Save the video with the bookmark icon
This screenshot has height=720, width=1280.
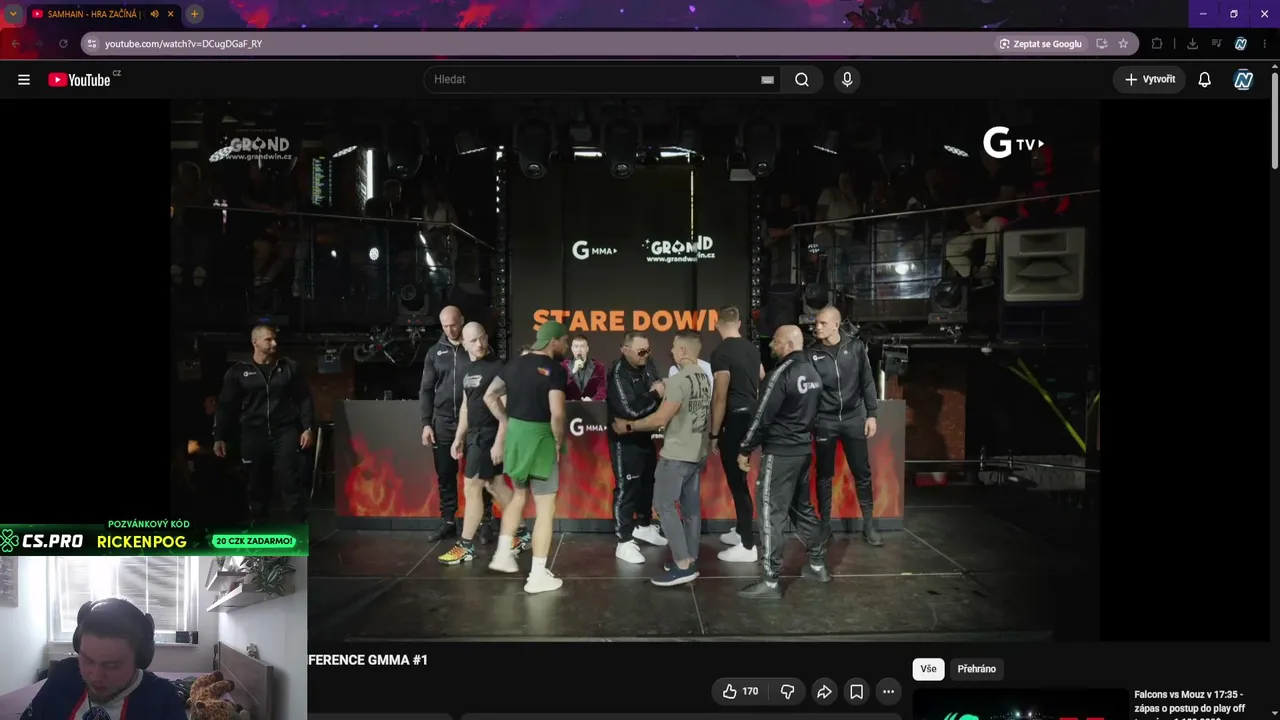[x=856, y=691]
